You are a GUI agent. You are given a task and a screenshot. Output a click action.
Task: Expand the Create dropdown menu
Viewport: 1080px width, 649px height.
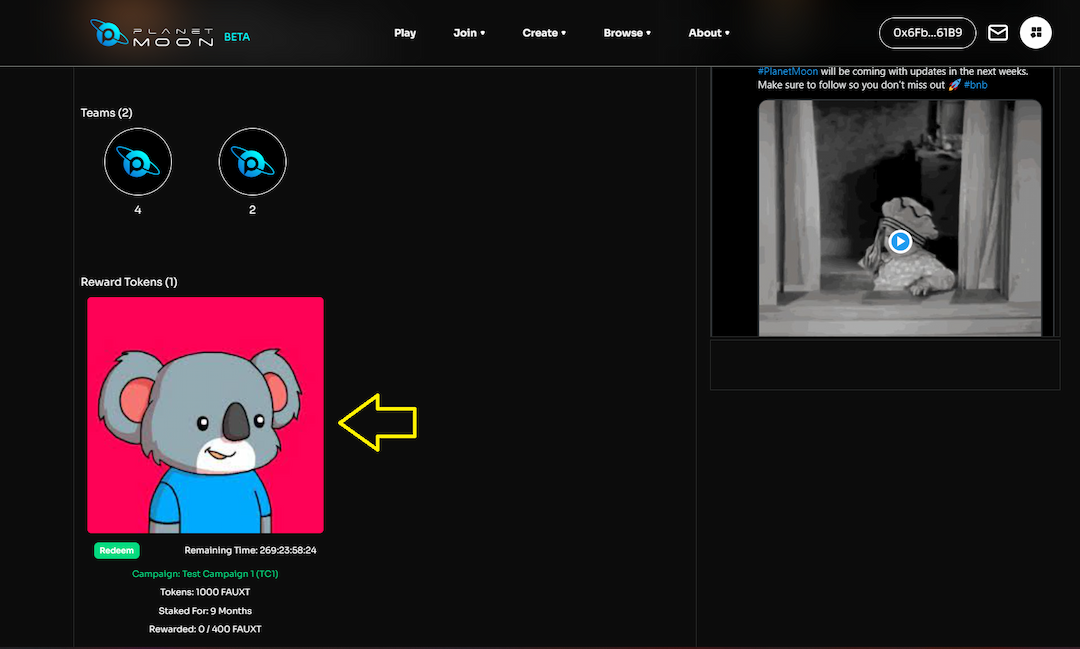(x=543, y=33)
